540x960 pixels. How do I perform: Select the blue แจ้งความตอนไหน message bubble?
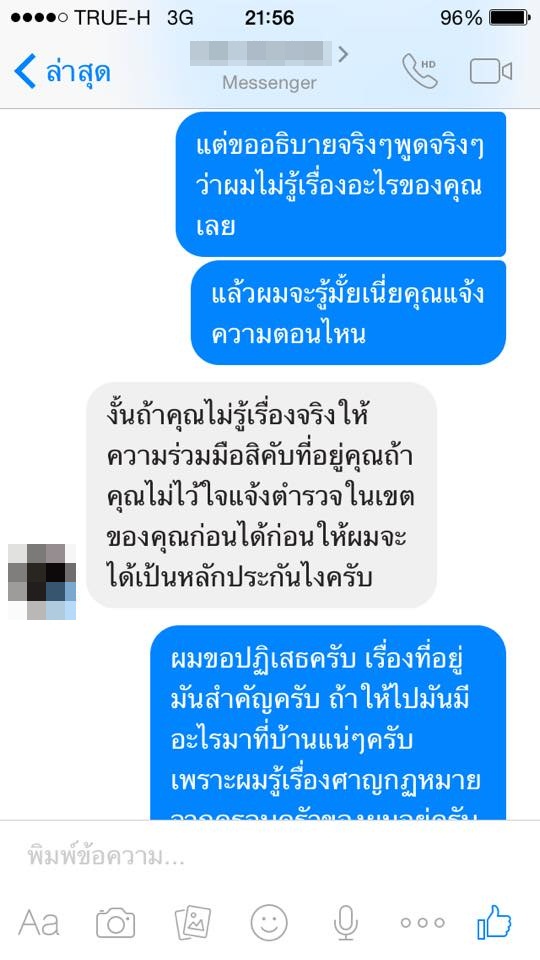click(348, 312)
